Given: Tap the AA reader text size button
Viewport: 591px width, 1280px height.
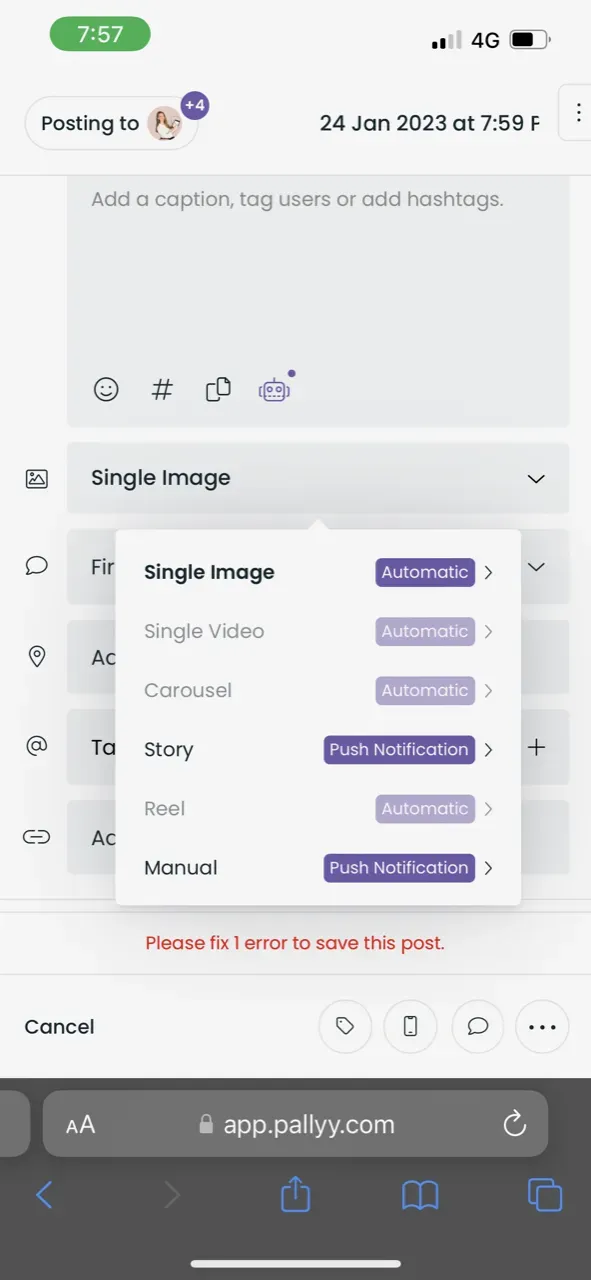Looking at the screenshot, I should 80,1125.
